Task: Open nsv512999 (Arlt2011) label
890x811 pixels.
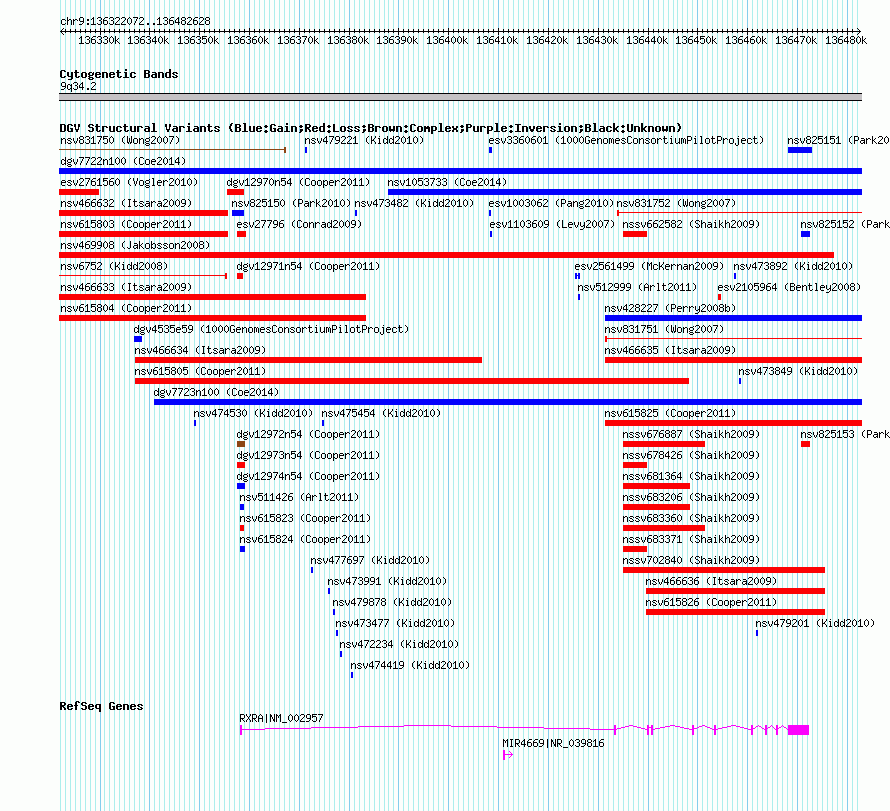Action: click(x=637, y=287)
